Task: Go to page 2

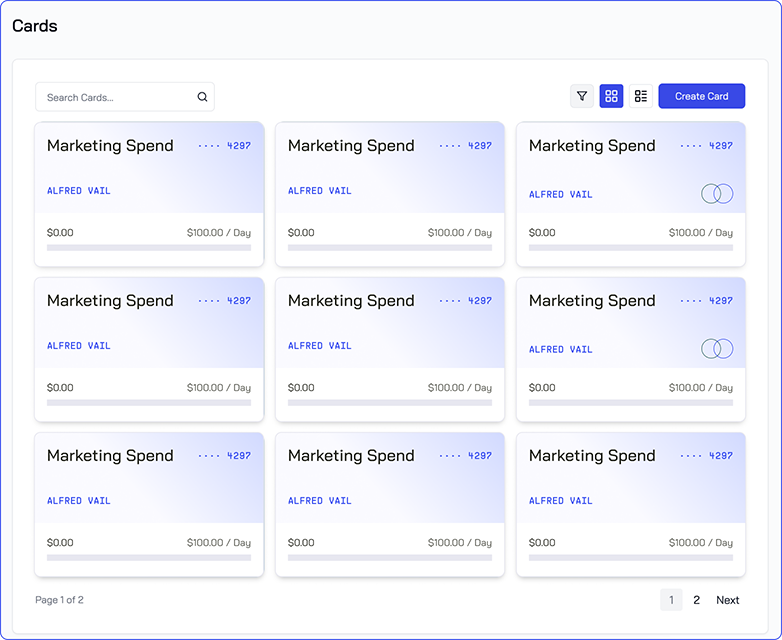Action: [x=696, y=600]
